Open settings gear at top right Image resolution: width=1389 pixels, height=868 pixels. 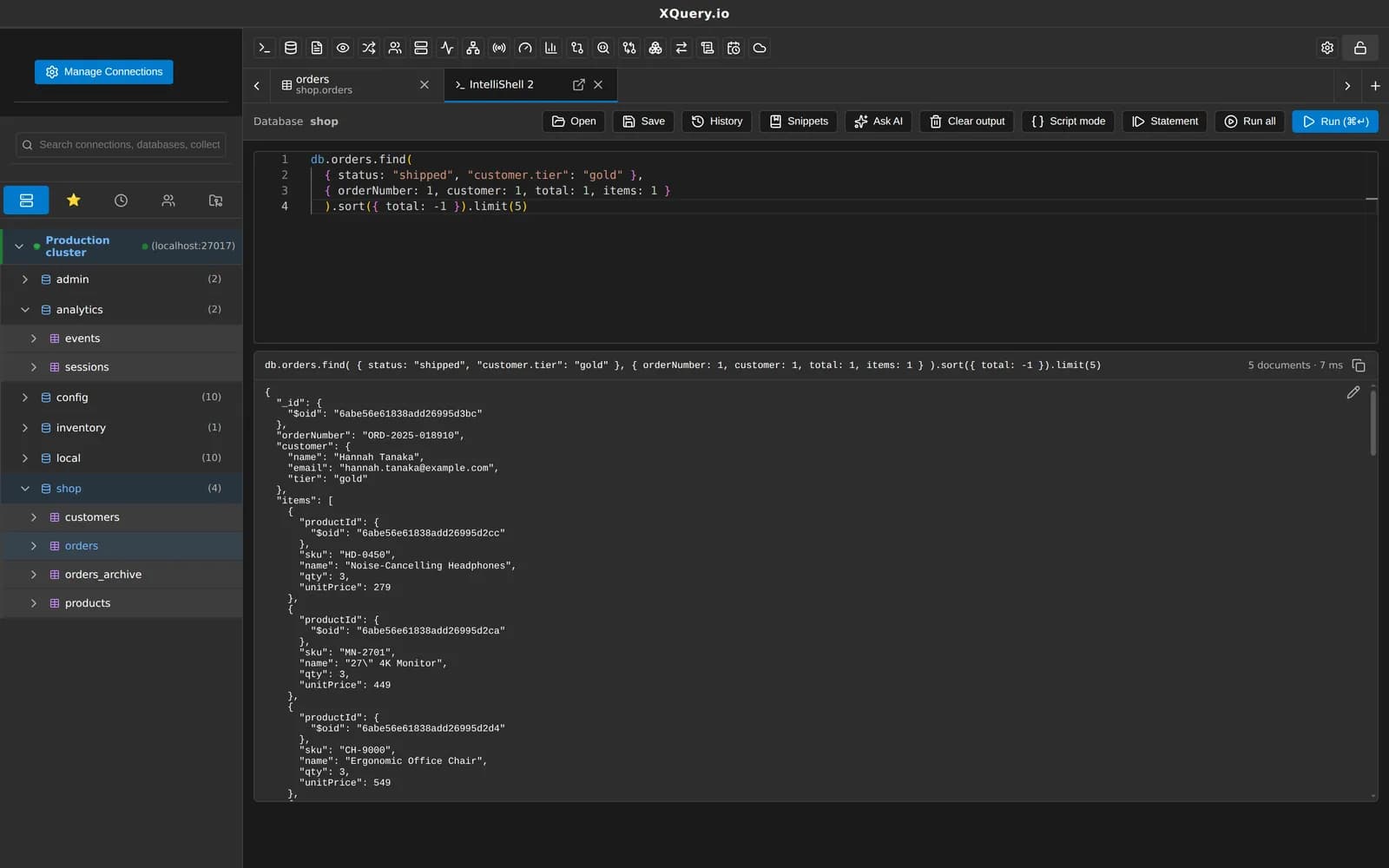pyautogui.click(x=1327, y=48)
